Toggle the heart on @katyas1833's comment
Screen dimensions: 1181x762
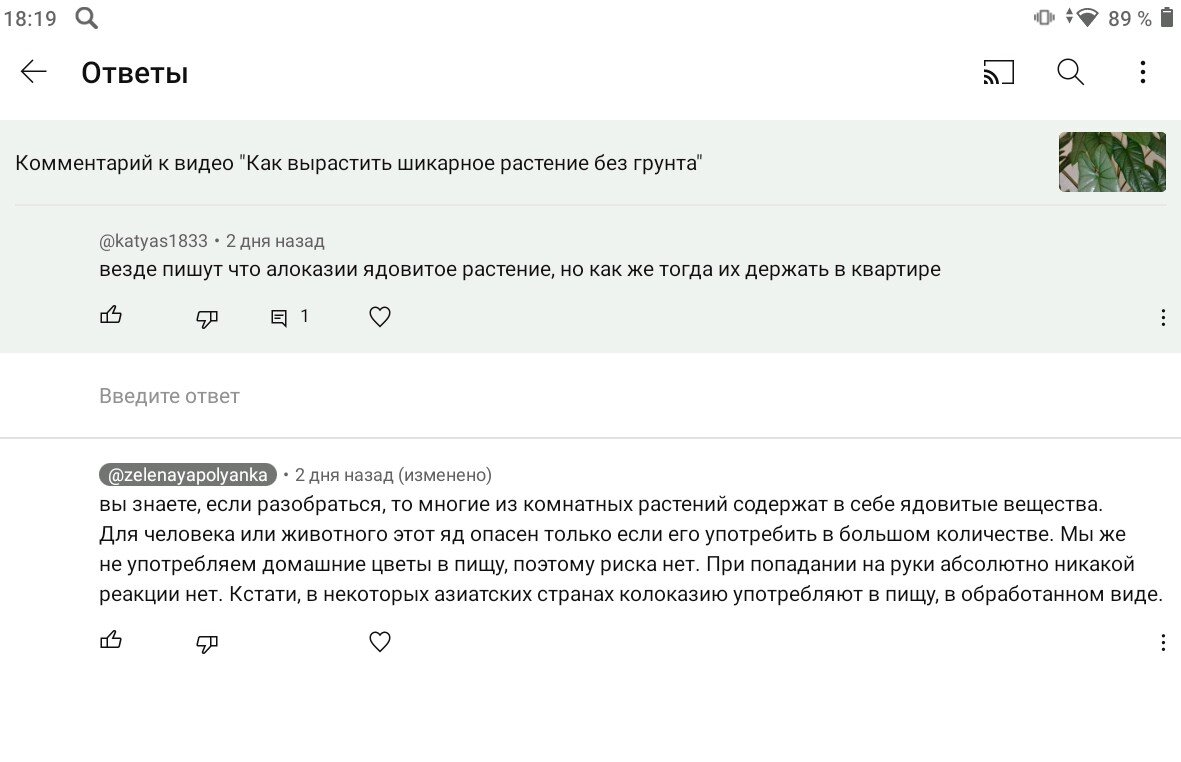click(379, 316)
